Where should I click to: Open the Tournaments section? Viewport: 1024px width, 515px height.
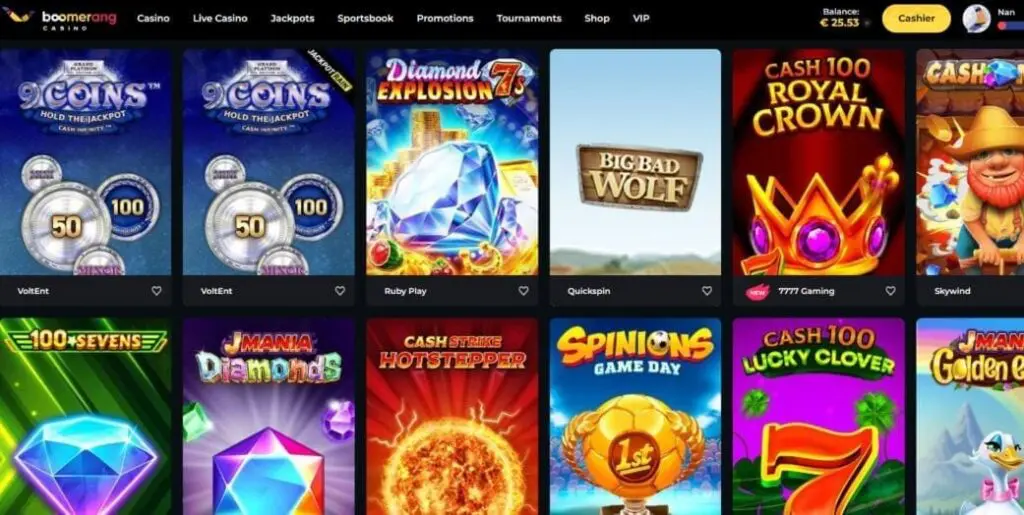(529, 18)
